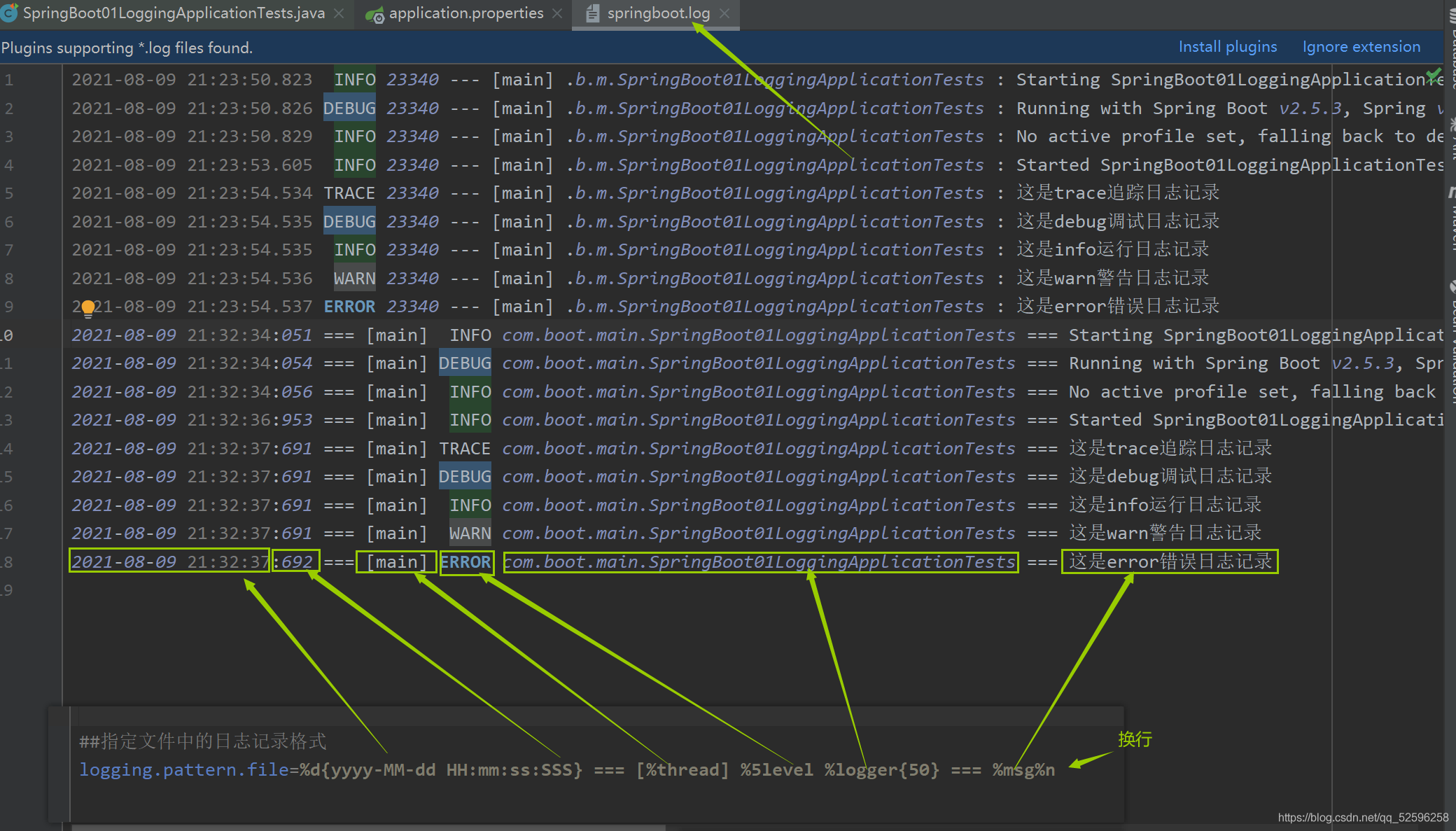Click 'Started SpringBoot01LoggingApplicationTes' on line 4

tap(1229, 165)
